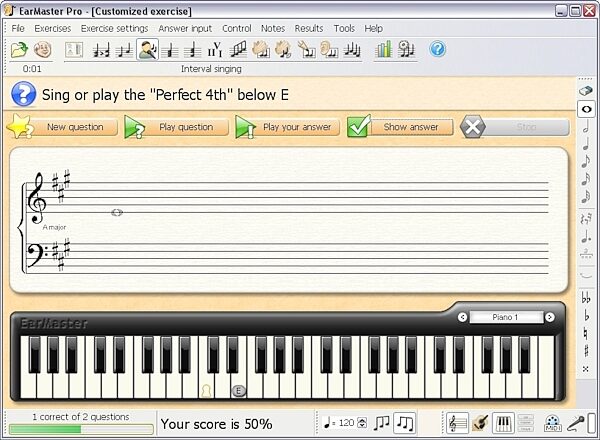Select the rhythm imitation clapping hands icon
Image resolution: width=600 pixels, height=440 pixels.
[x=283, y=50]
